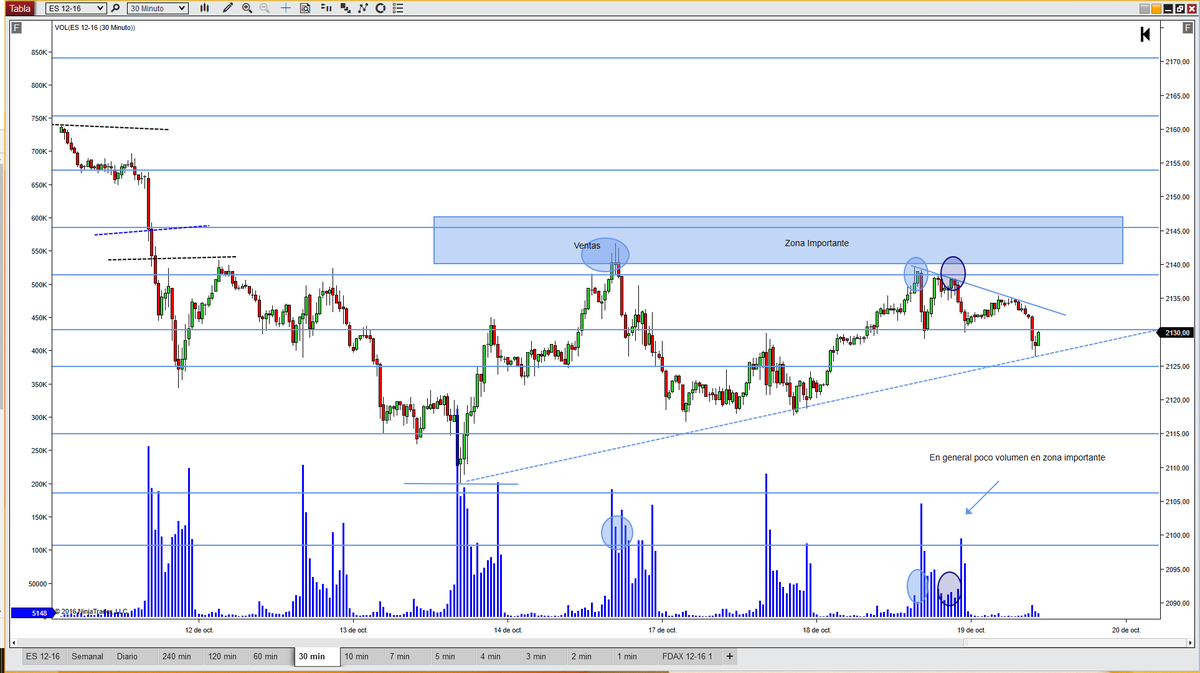This screenshot has width=1200, height=673.
Task: Click the skip-to-latest-bar K icon
Action: pos(1145,35)
